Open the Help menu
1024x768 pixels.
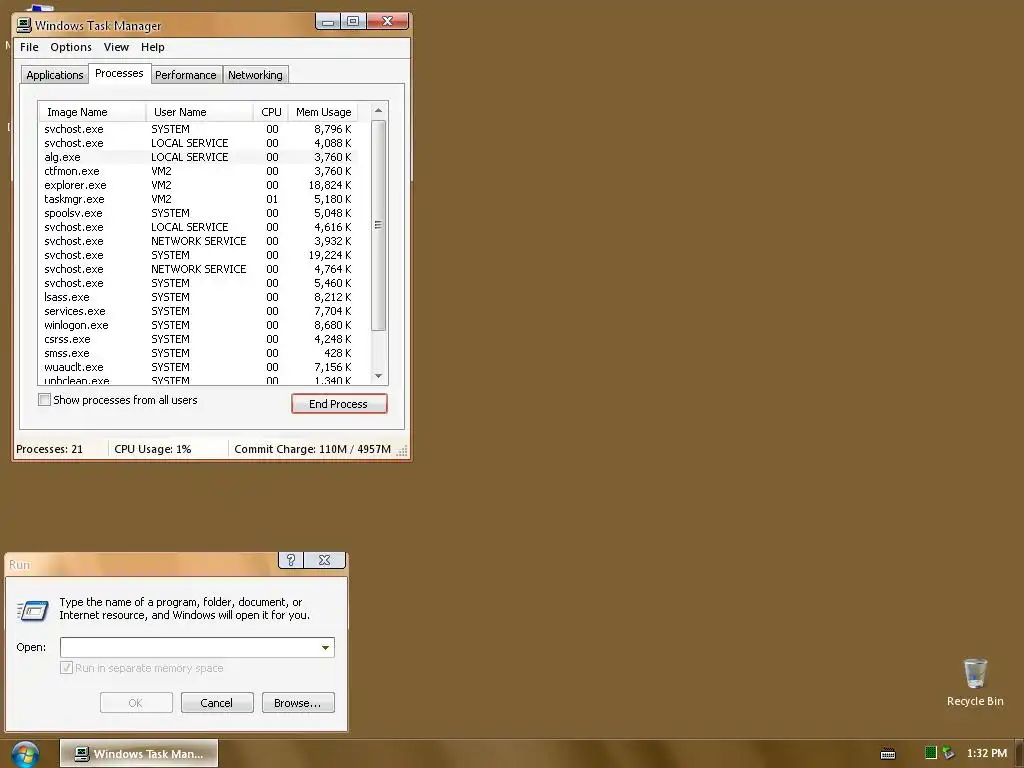coord(153,47)
